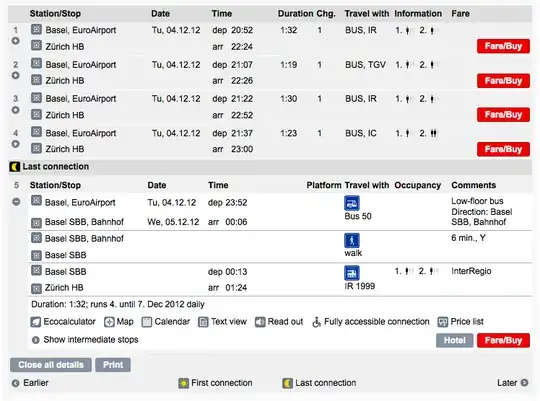Jump to First connection
The width and height of the screenshot is (540, 401).
(x=215, y=383)
